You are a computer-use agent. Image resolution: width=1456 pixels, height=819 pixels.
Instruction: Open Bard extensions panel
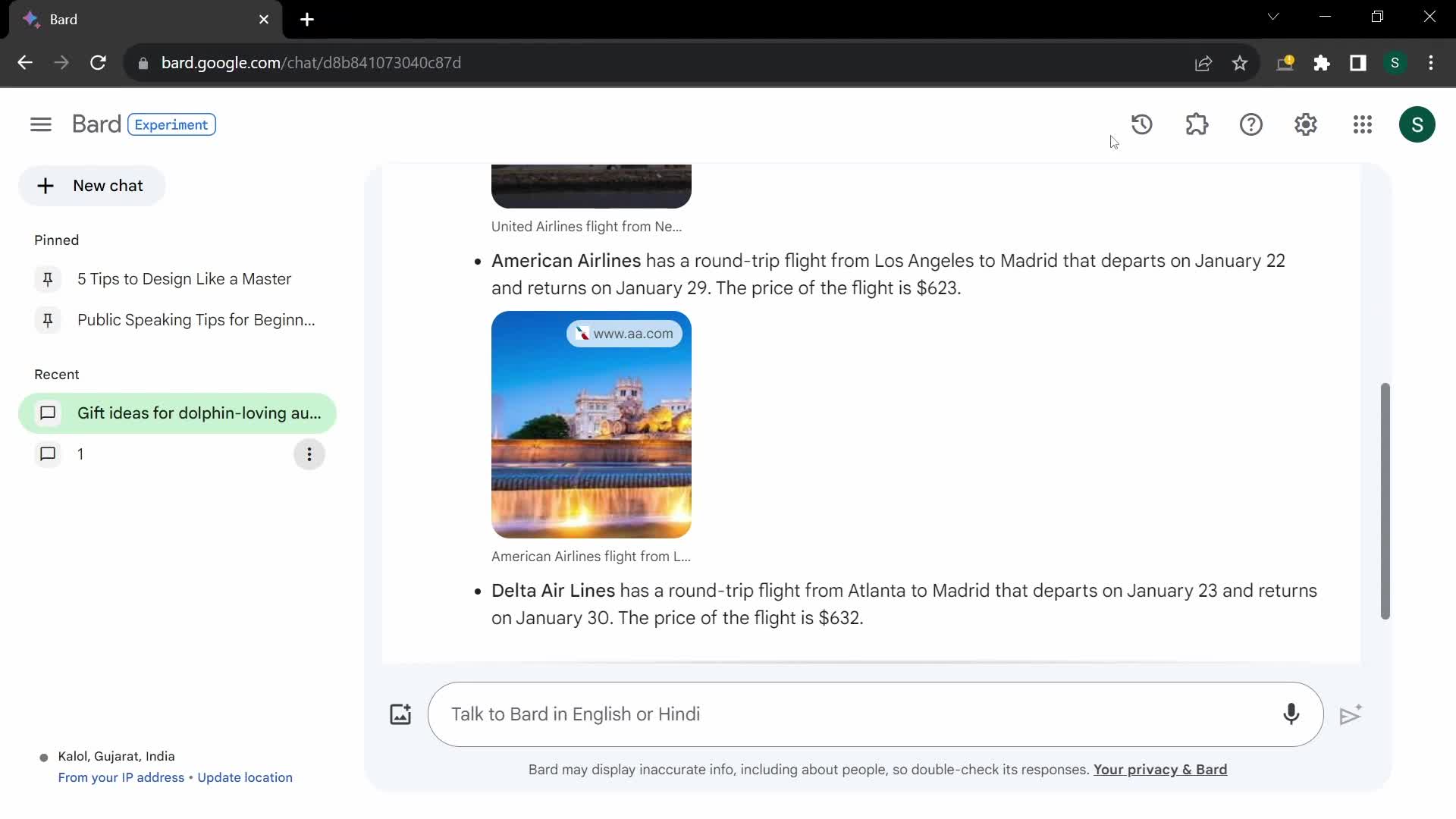[1198, 124]
